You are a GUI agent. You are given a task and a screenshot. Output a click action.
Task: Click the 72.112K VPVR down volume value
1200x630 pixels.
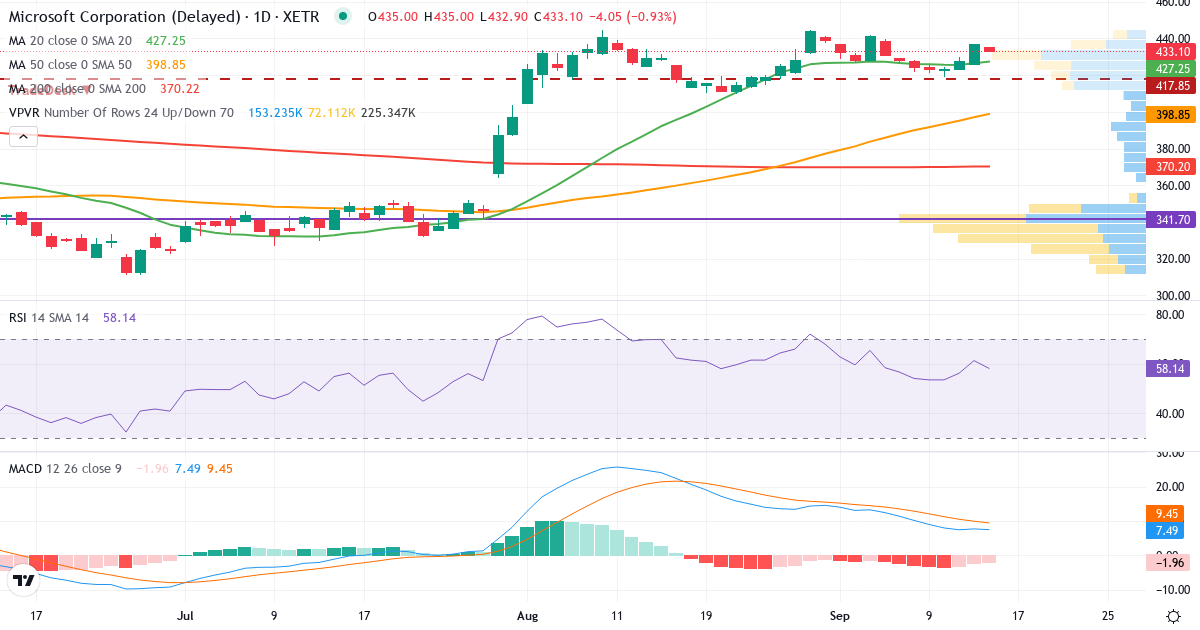tap(331, 113)
